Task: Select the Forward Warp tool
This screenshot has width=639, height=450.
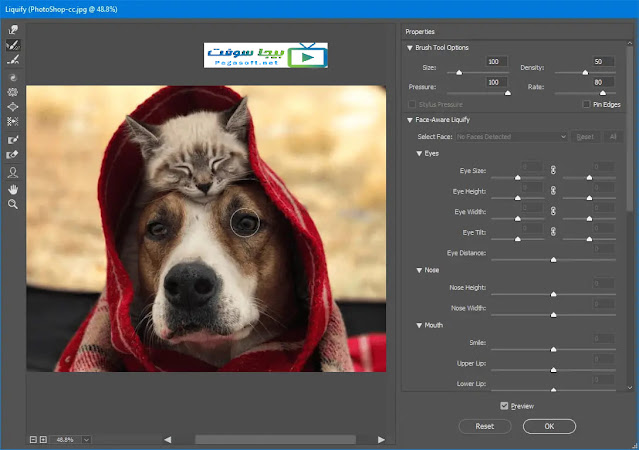Action: click(x=13, y=31)
